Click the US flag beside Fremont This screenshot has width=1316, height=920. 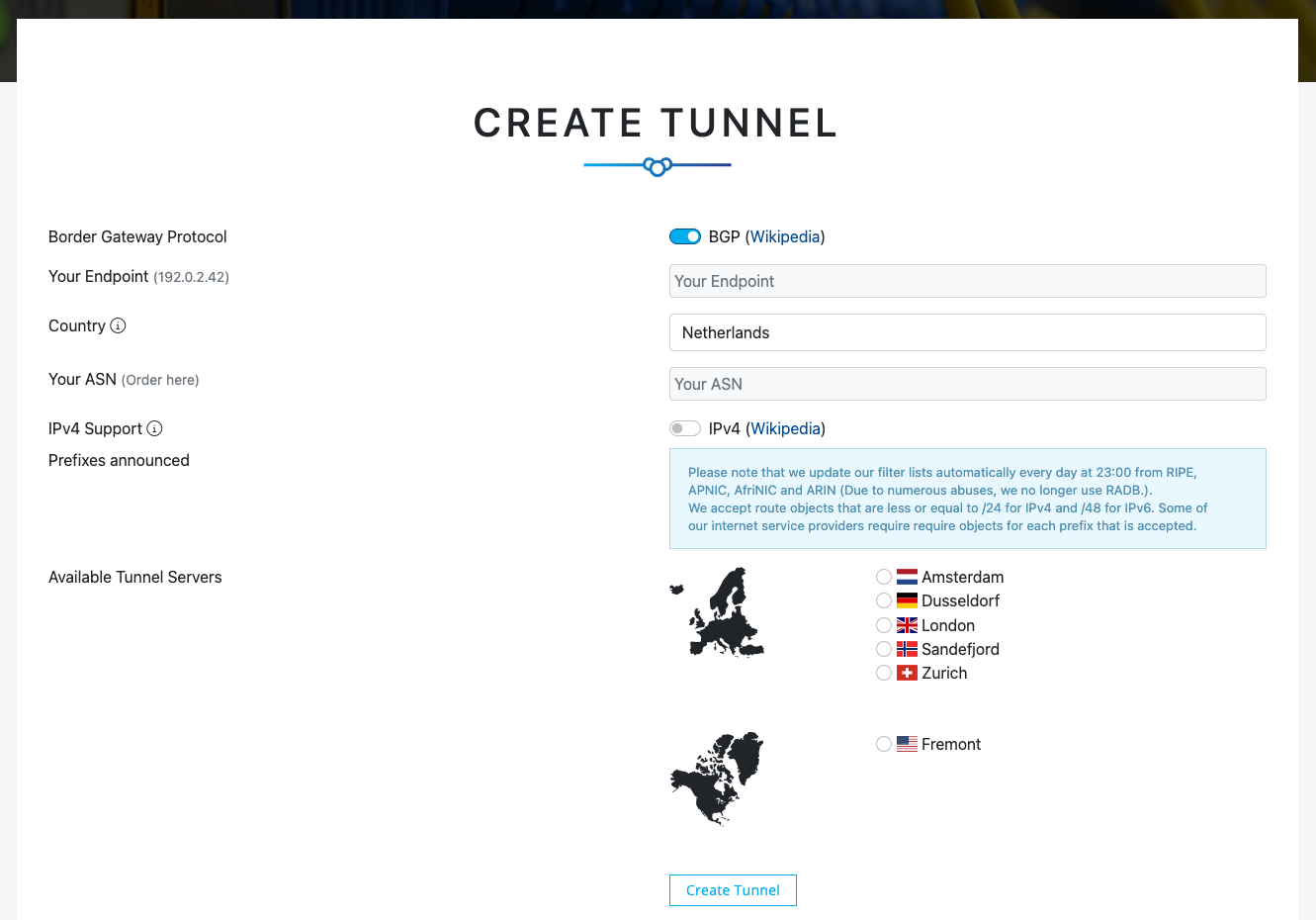[x=907, y=743]
